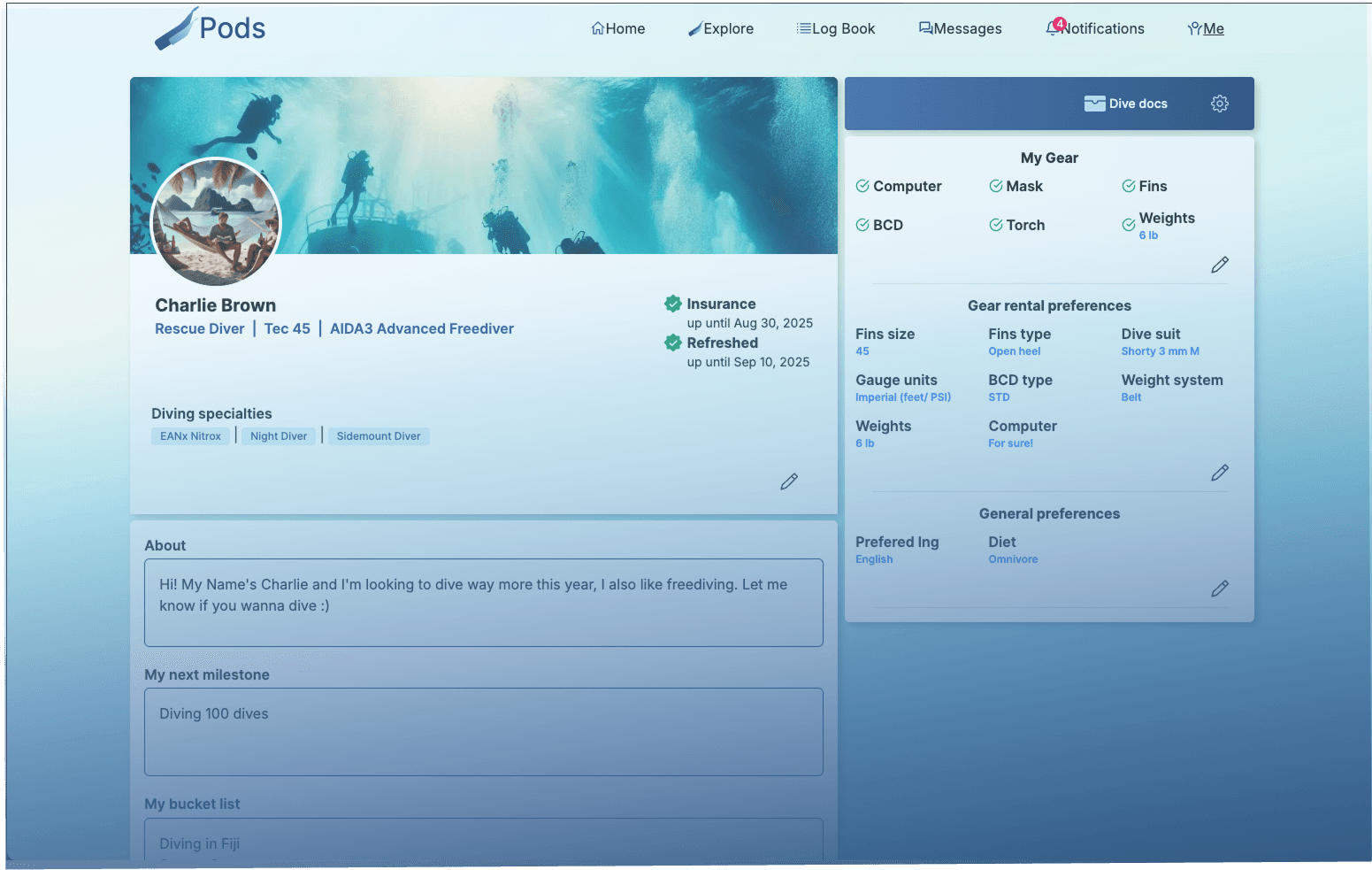Toggle the Computer checkmark in My Gear
Viewport: 1372px width, 870px height.
[x=862, y=186]
